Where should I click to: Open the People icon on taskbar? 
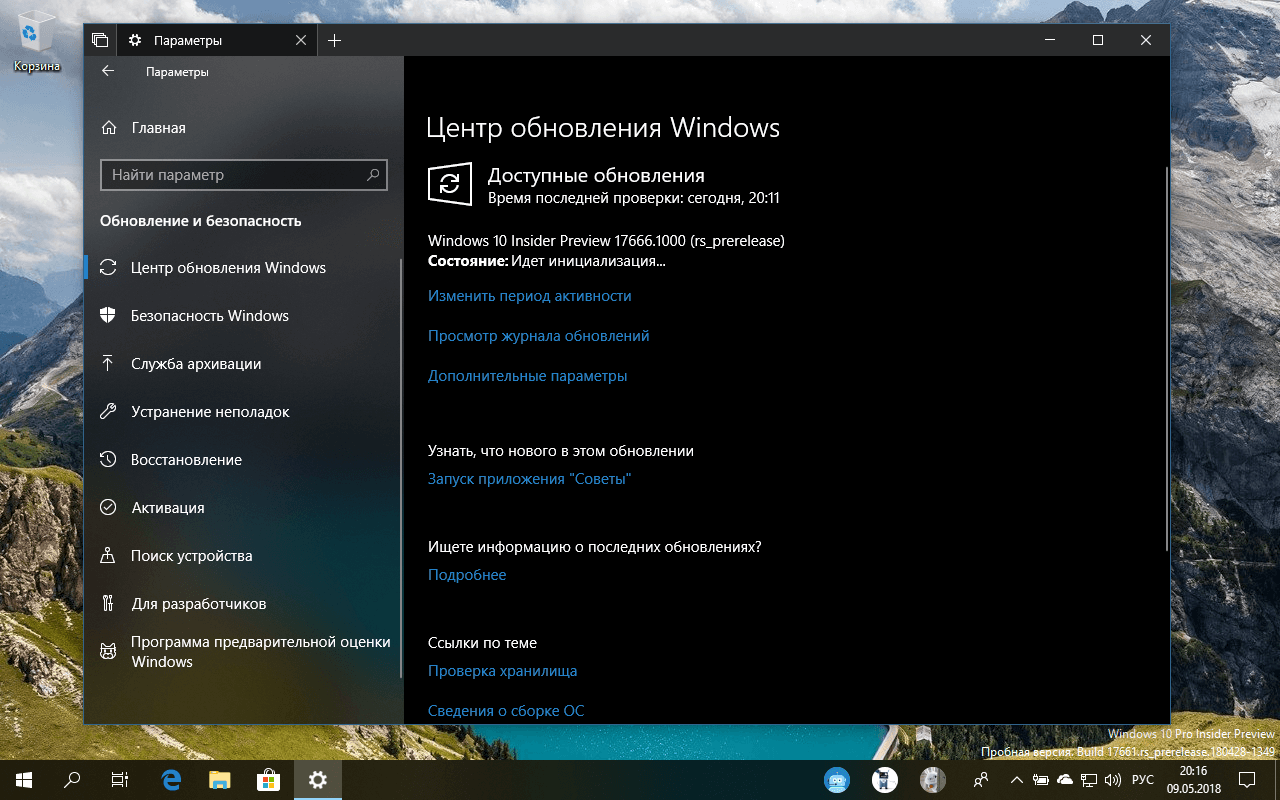pos(982,780)
